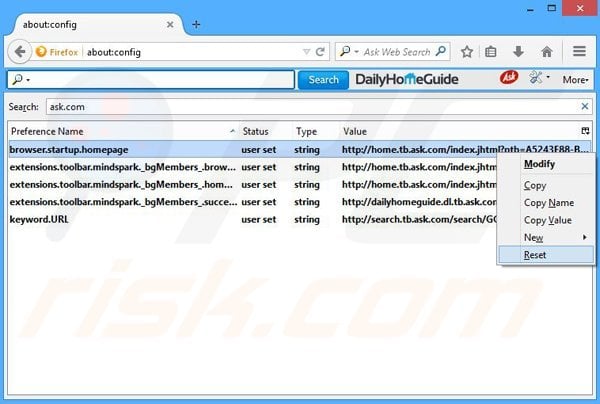Reload the about:config page
The width and height of the screenshot is (600, 404).
[x=320, y=52]
